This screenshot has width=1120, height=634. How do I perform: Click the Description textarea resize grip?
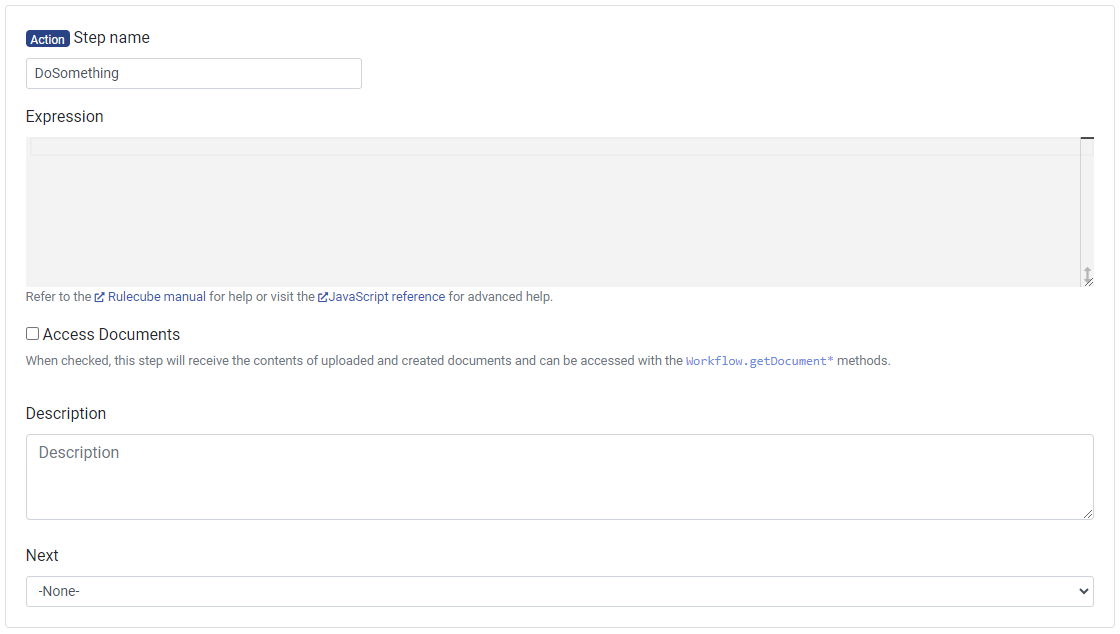point(1087,513)
